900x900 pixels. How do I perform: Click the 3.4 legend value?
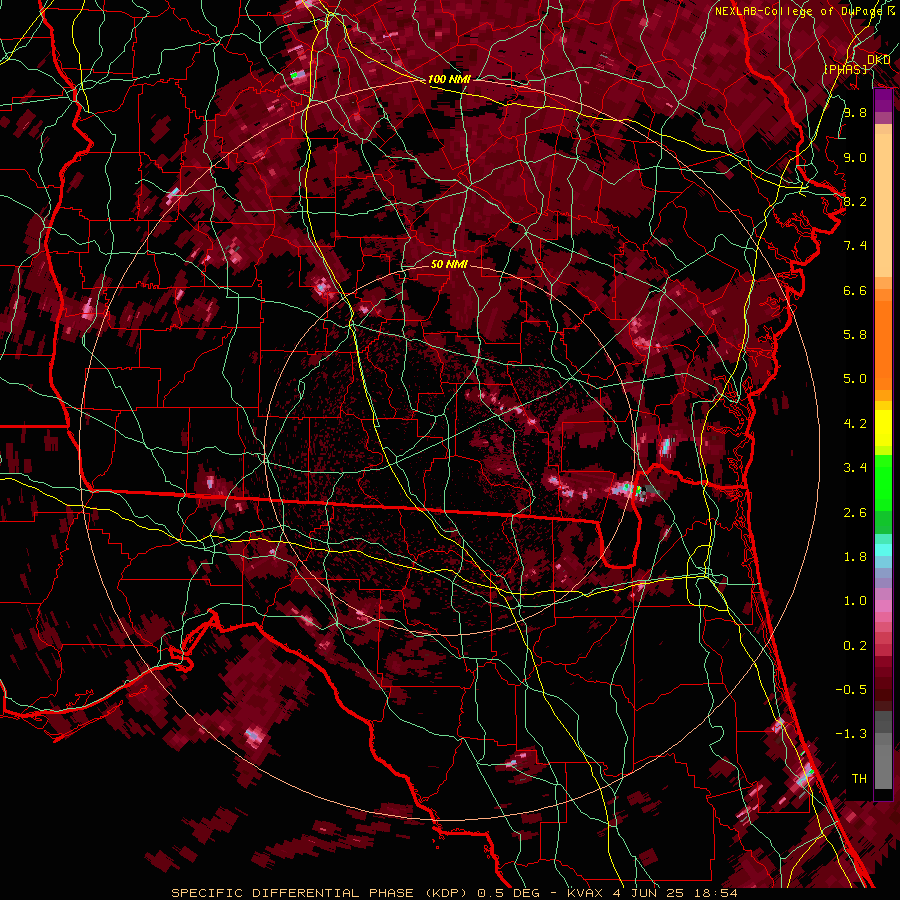tap(855, 468)
